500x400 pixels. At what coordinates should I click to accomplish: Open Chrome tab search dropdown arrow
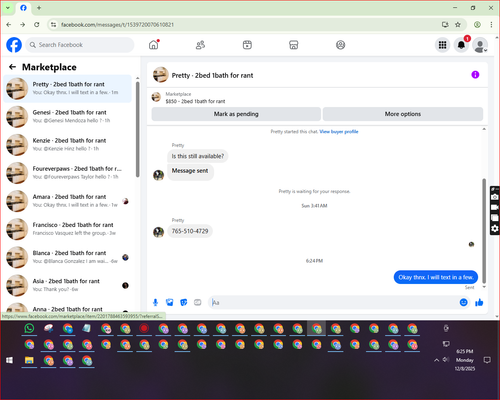(8, 7)
